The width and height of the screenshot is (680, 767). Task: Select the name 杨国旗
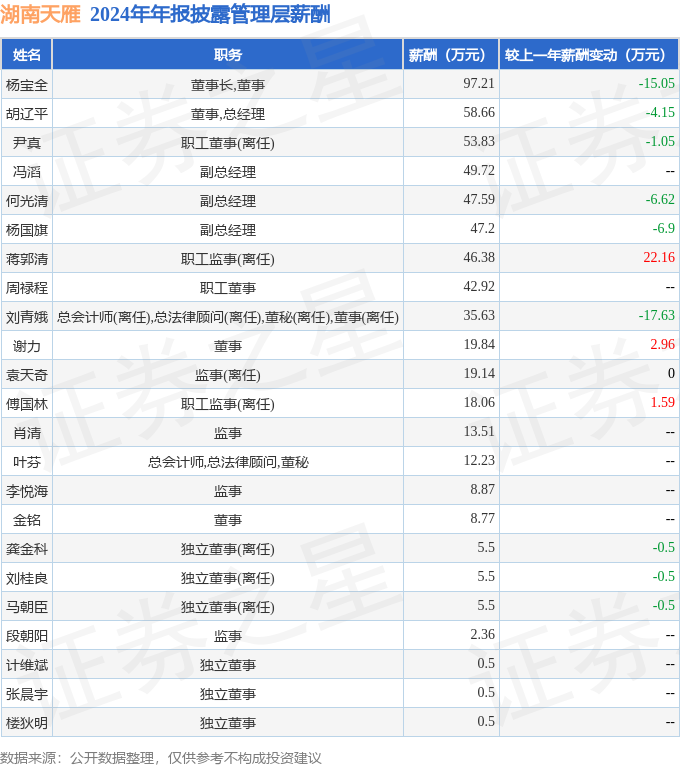click(26, 230)
